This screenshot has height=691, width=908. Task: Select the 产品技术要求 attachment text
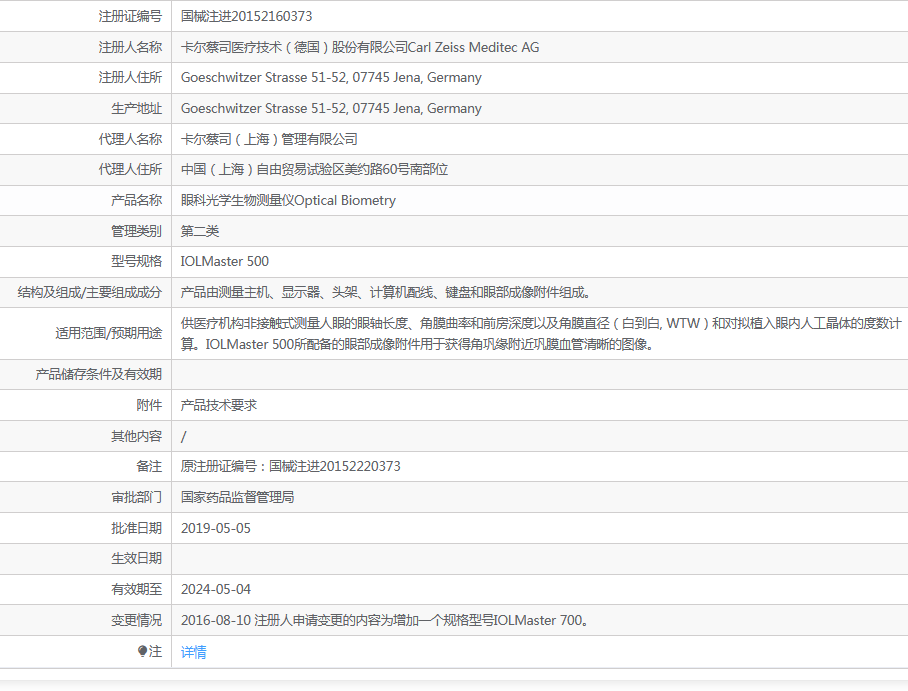(219, 405)
